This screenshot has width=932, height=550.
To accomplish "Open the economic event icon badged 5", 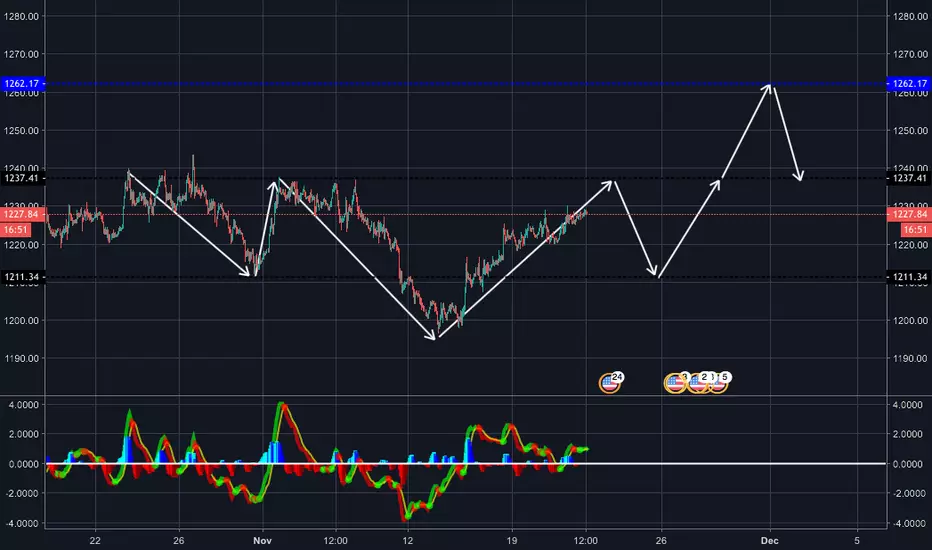I will [x=719, y=383].
